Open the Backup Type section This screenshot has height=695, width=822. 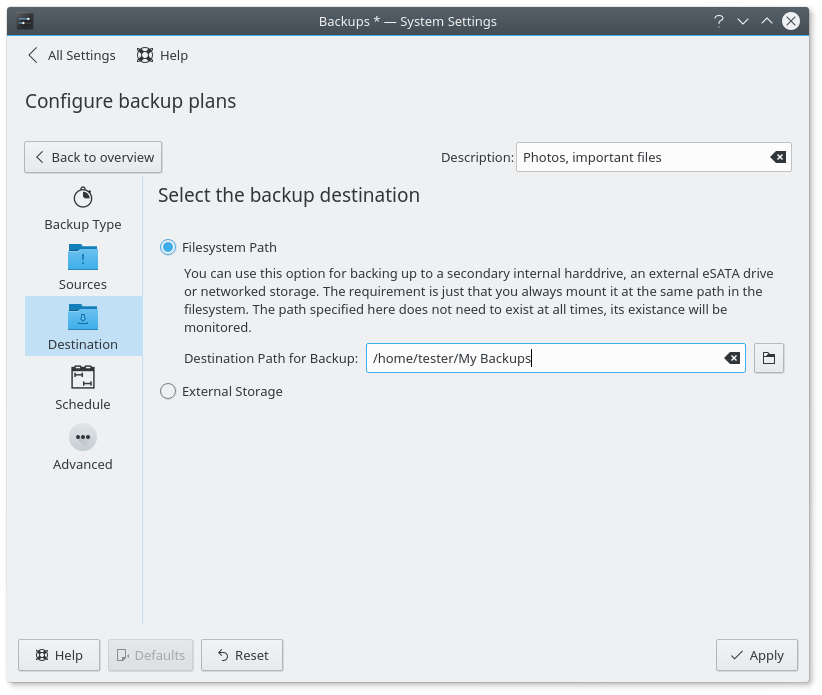click(83, 209)
